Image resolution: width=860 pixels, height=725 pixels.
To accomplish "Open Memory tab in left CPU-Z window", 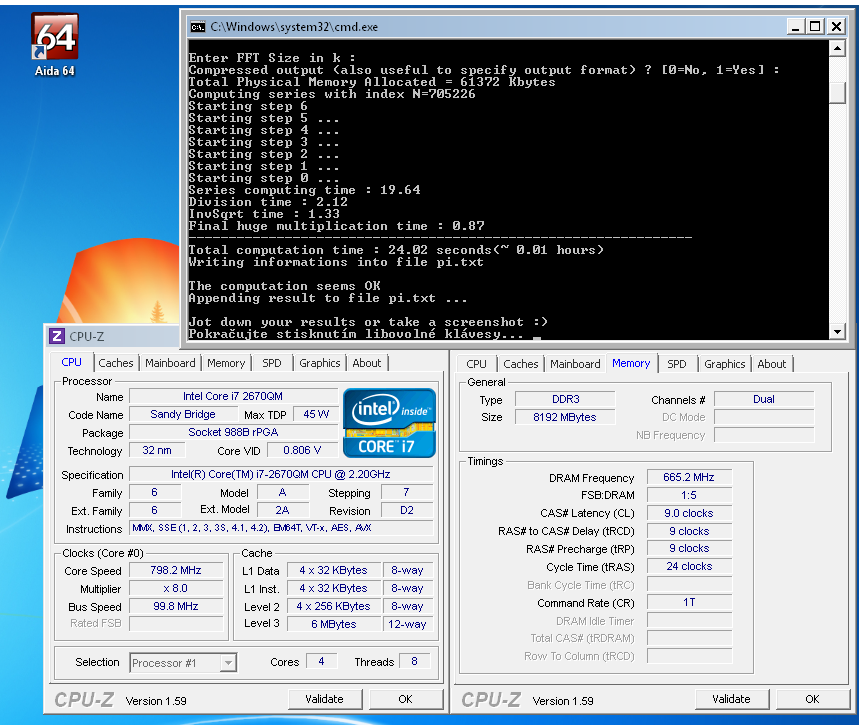I will [x=226, y=363].
